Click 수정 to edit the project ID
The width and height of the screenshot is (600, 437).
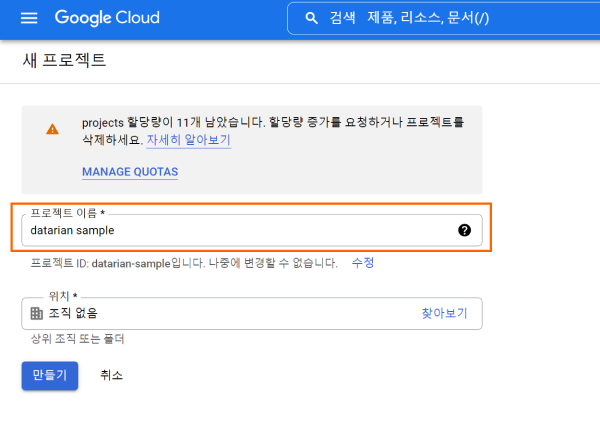coord(363,263)
